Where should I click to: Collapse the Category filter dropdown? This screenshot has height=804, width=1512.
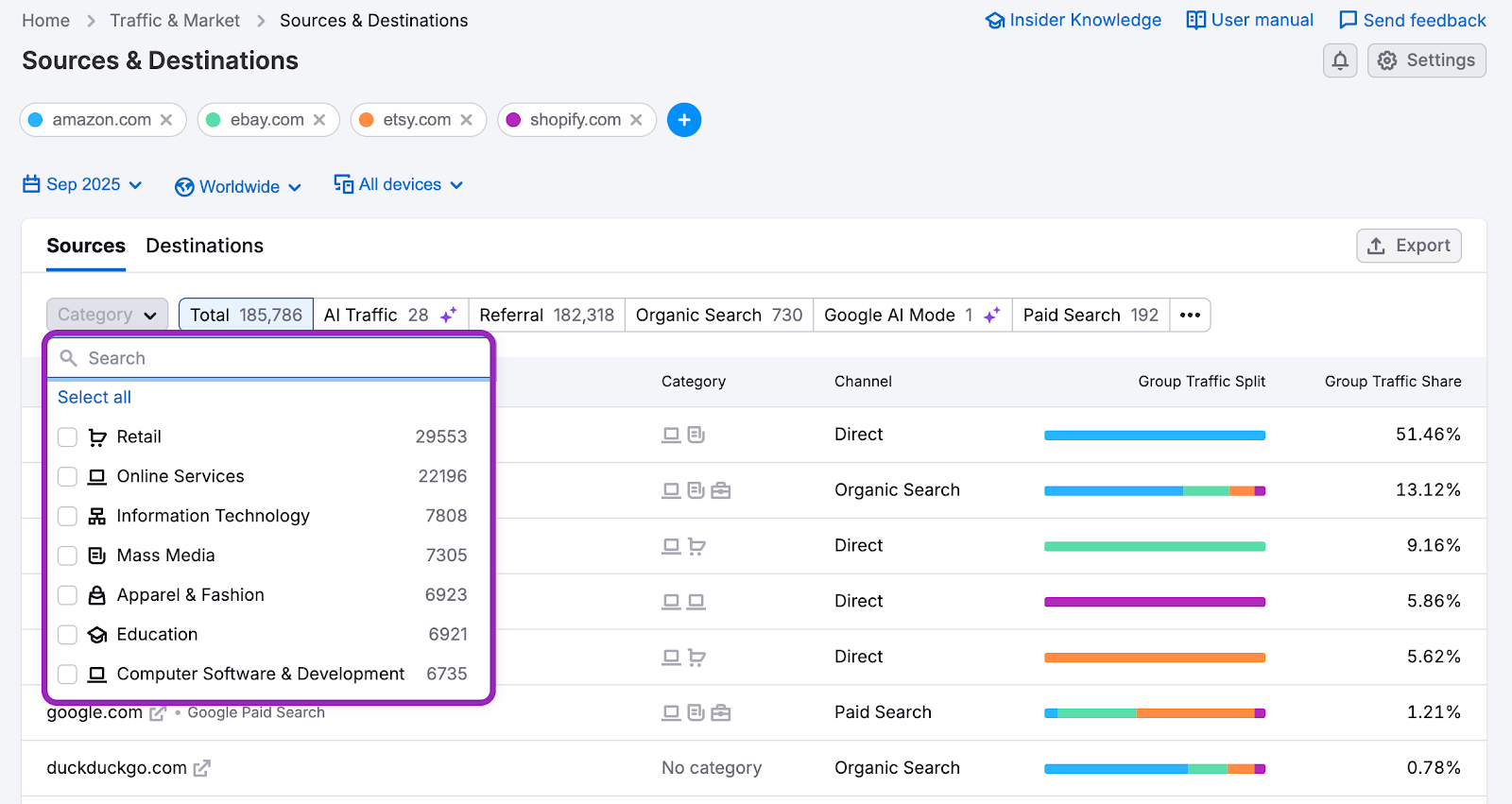point(107,315)
